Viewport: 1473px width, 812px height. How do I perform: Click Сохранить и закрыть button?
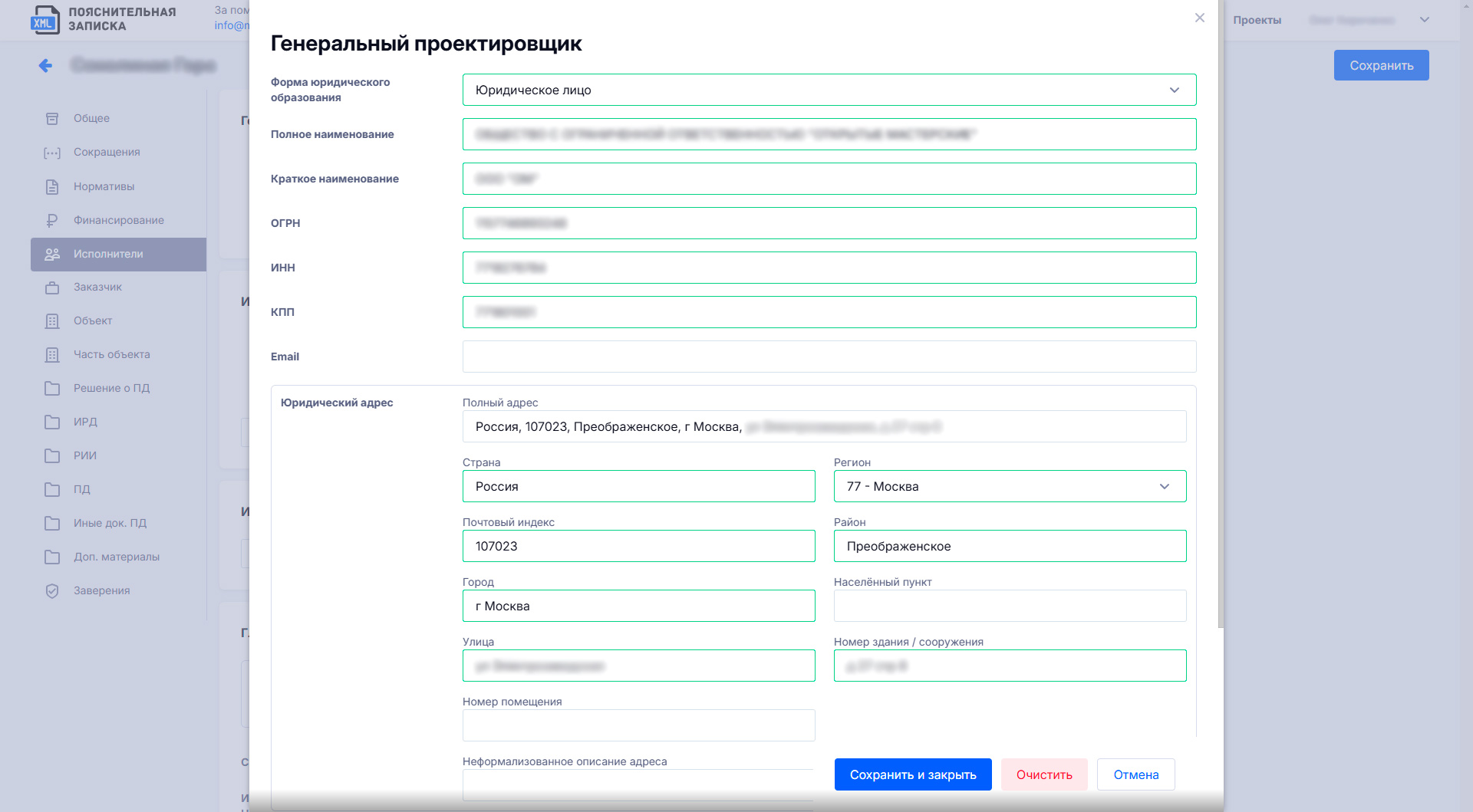pyautogui.click(x=913, y=774)
